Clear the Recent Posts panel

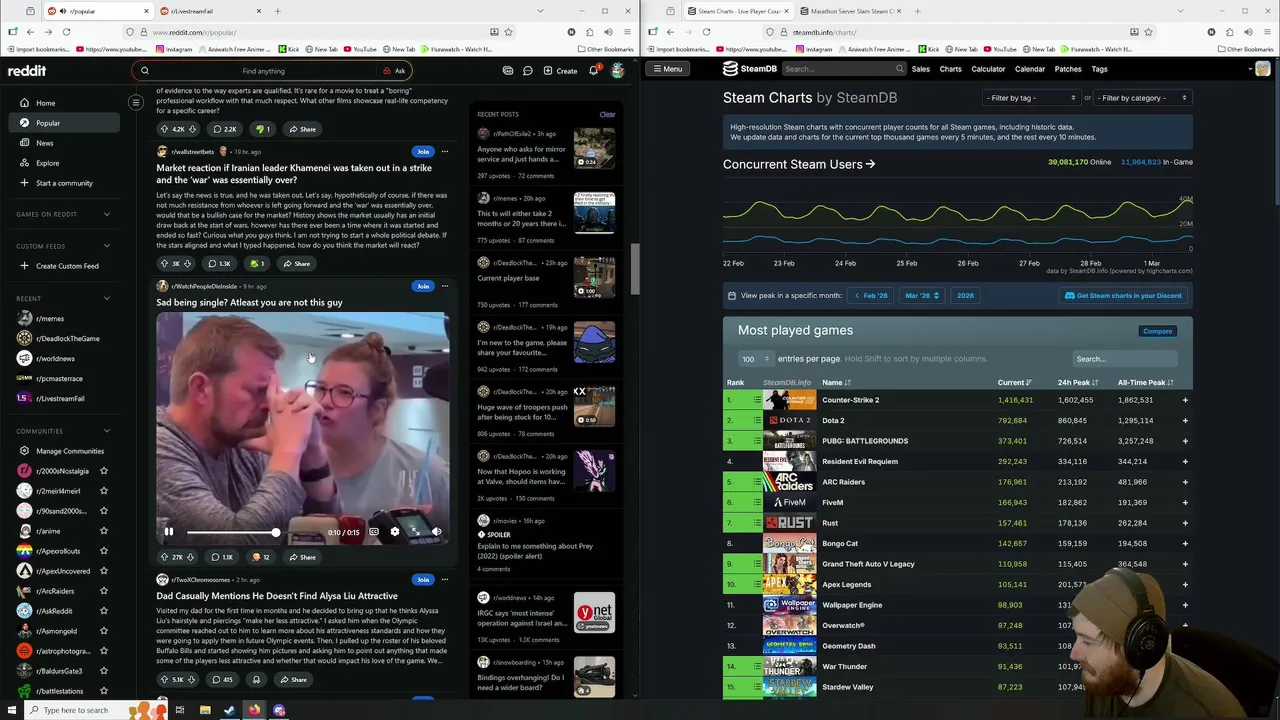point(607,114)
